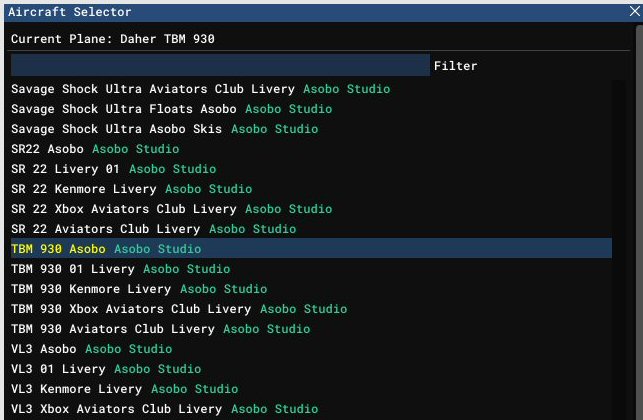Select the VL3 Asobo aircraft
643x420 pixels.
[x=311, y=349]
